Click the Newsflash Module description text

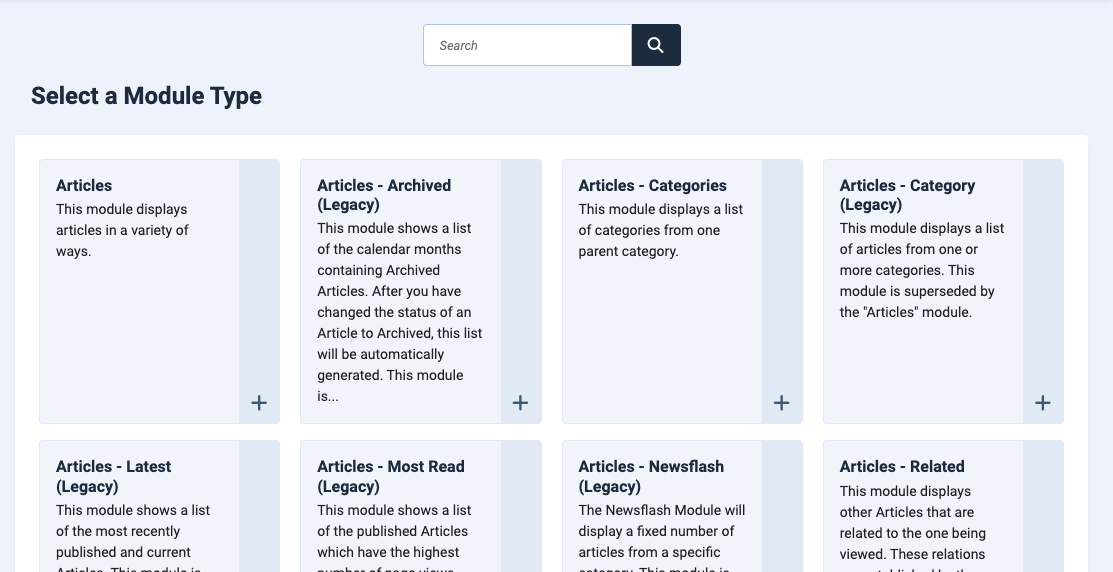(662, 537)
